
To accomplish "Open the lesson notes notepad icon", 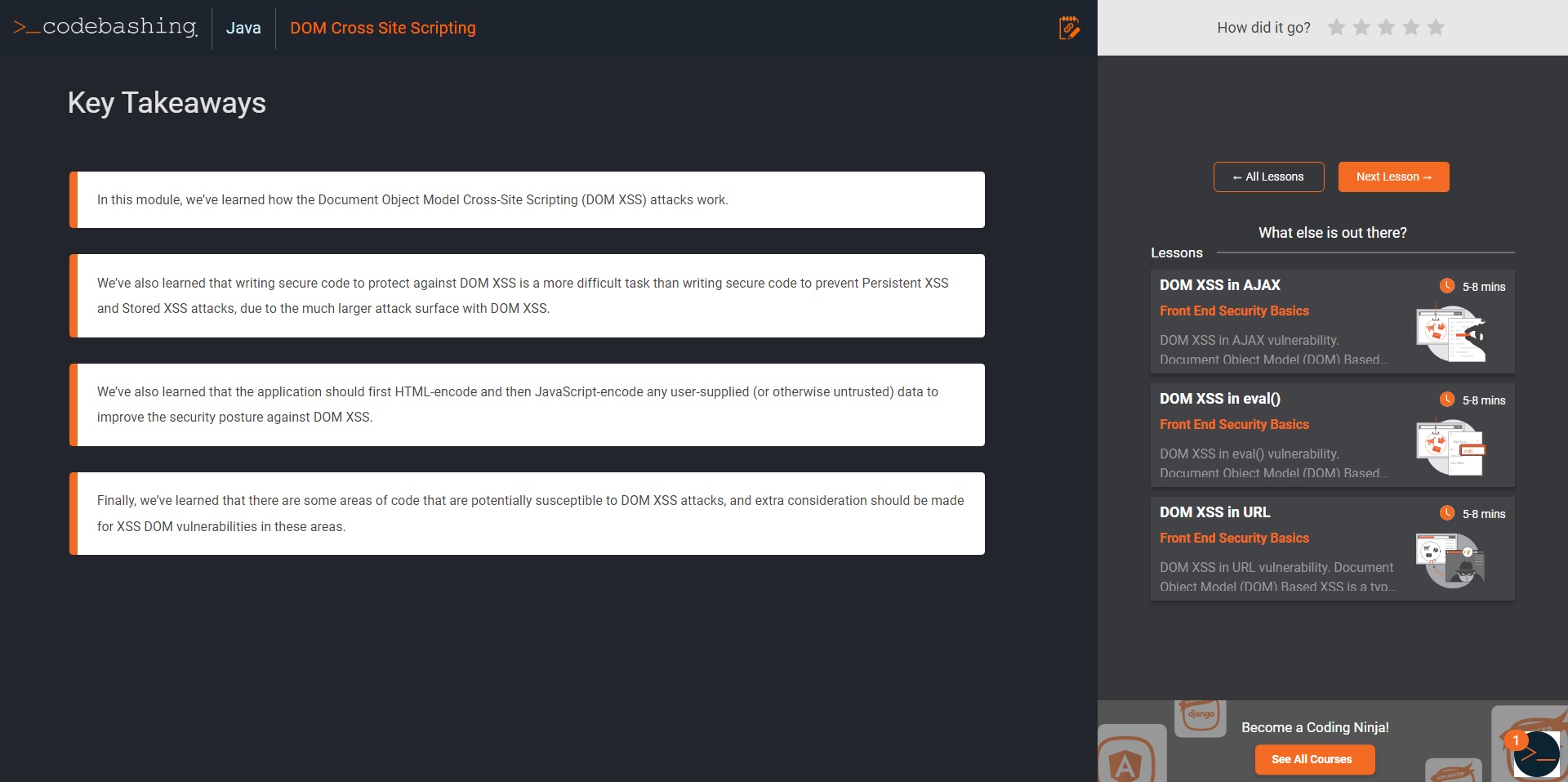I will (x=1070, y=27).
